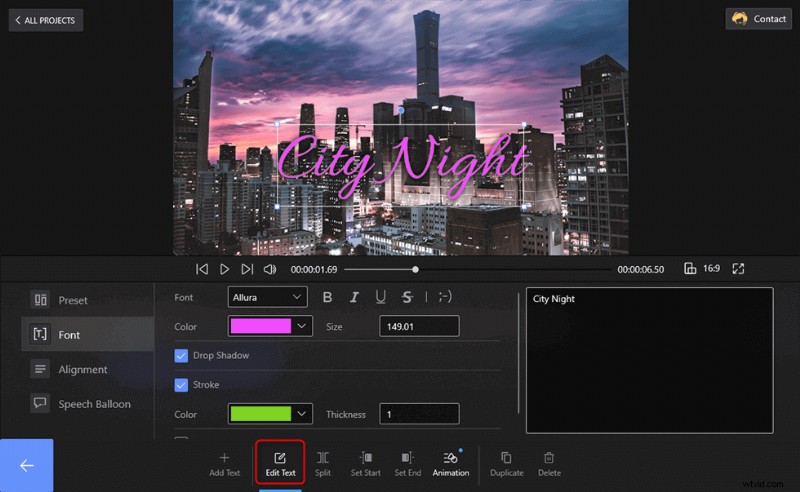Jump to previous frame
Viewport: 800px width, 492px height.
click(x=202, y=269)
